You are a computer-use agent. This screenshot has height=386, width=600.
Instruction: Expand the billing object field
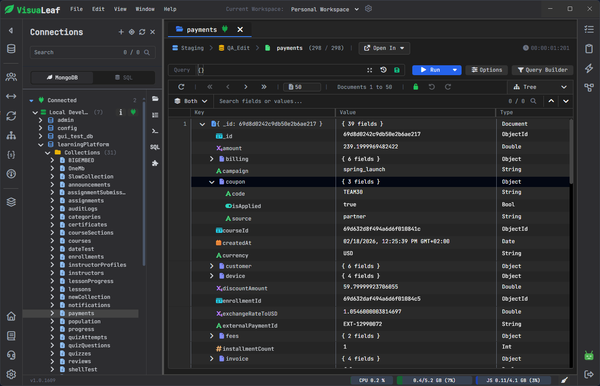click(212, 159)
